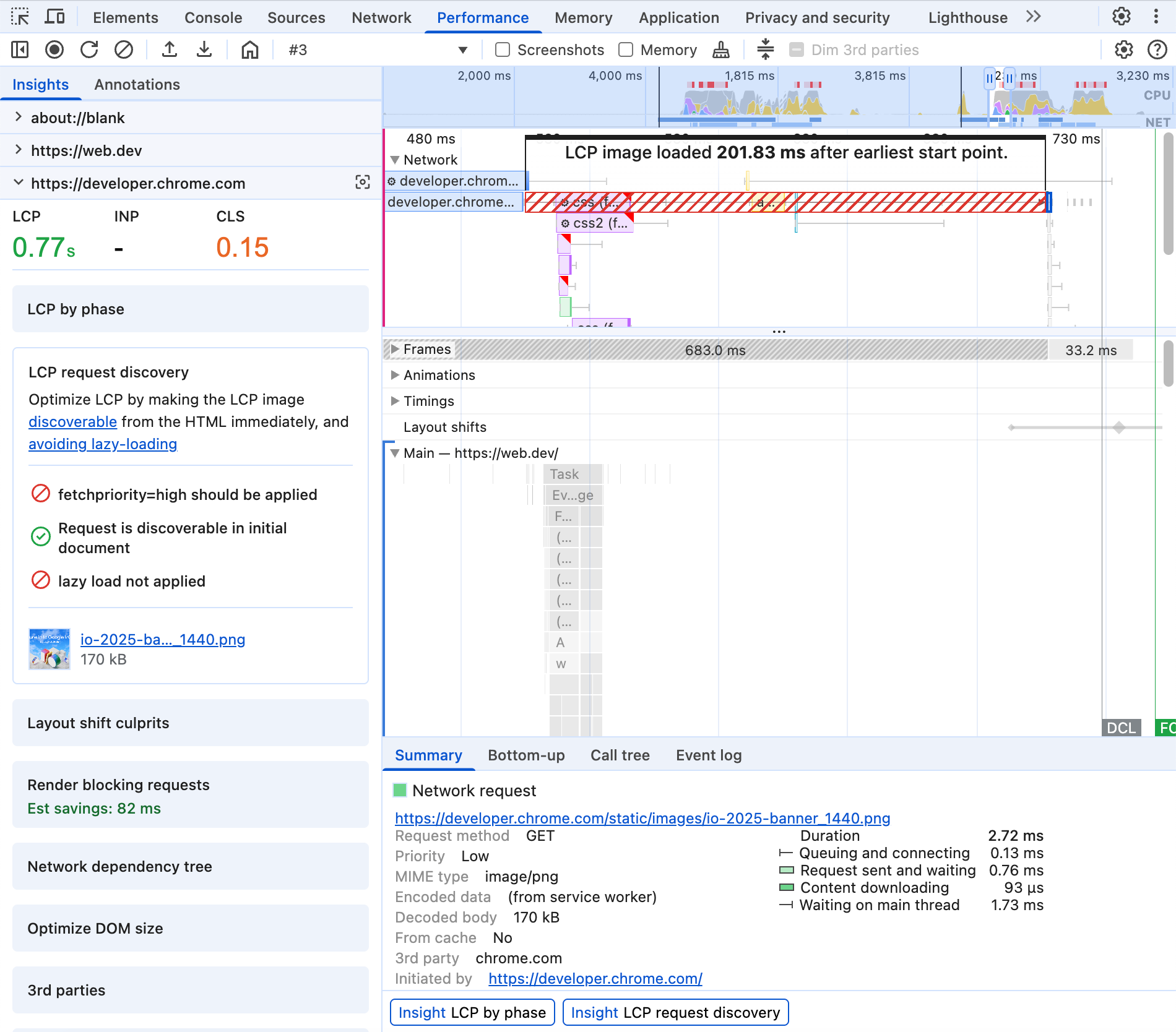1176x1032 pixels.
Task: Collapse the https://developer.chrome.com insights section
Action: point(18,183)
